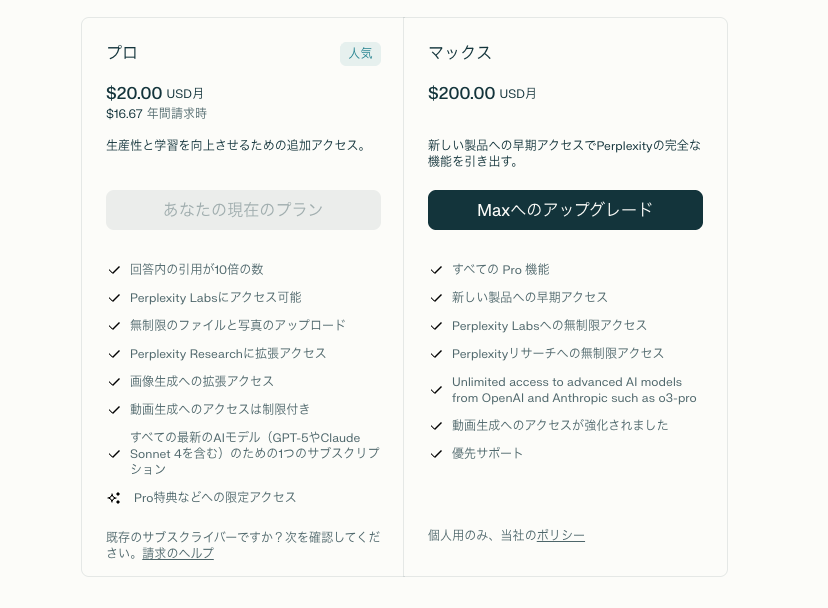Click the Pro特典などへの限定アクセス text
Screen dimensions: 828x608
[215, 498]
